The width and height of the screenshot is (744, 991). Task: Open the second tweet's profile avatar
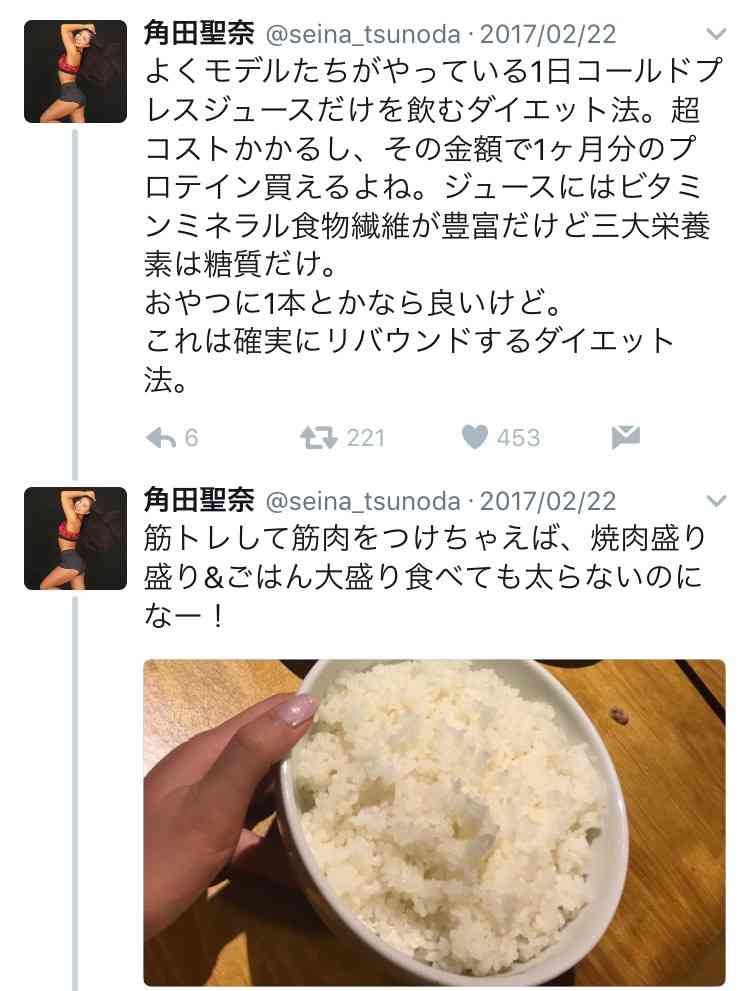75,538
